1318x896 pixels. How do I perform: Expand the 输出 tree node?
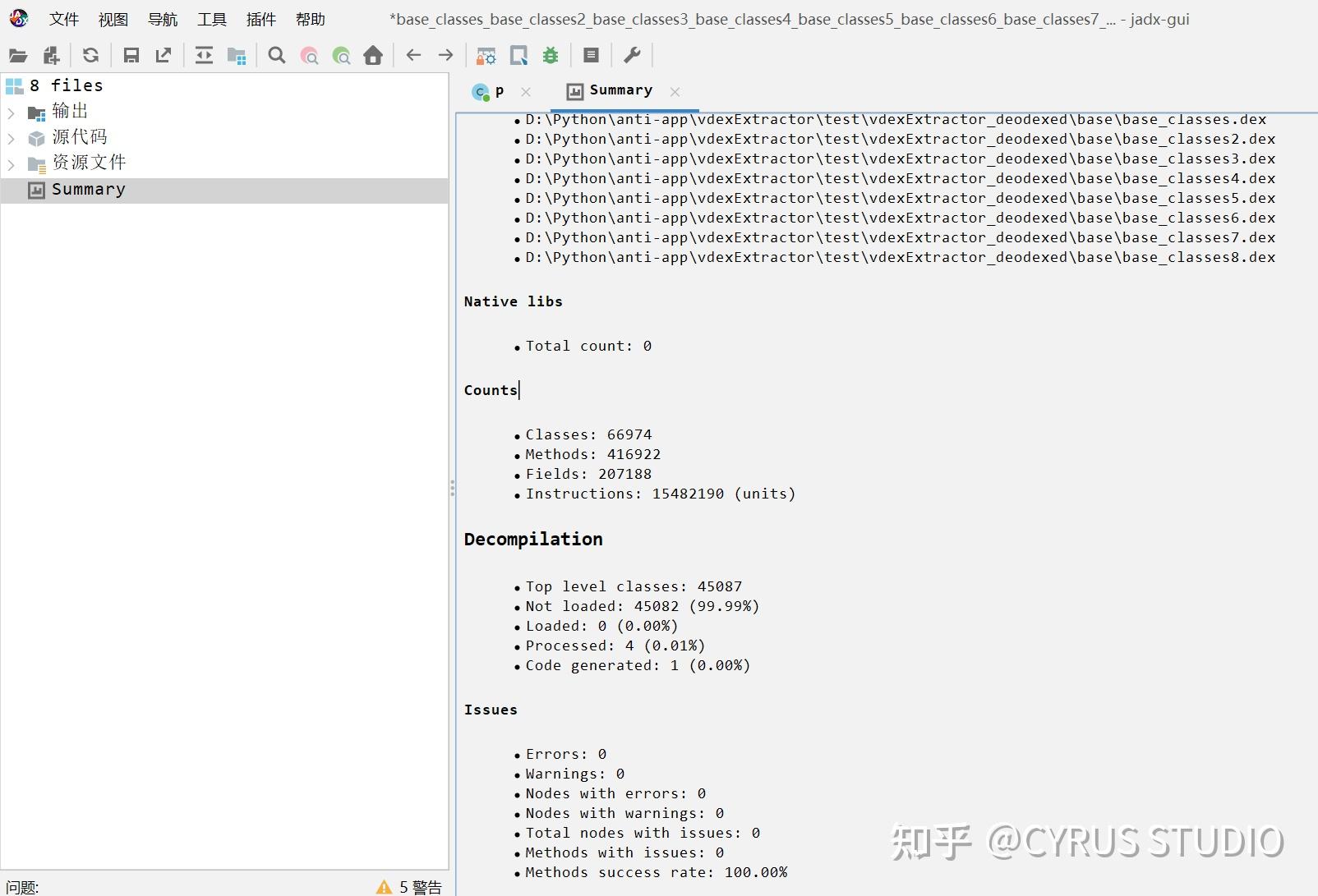tap(11, 111)
